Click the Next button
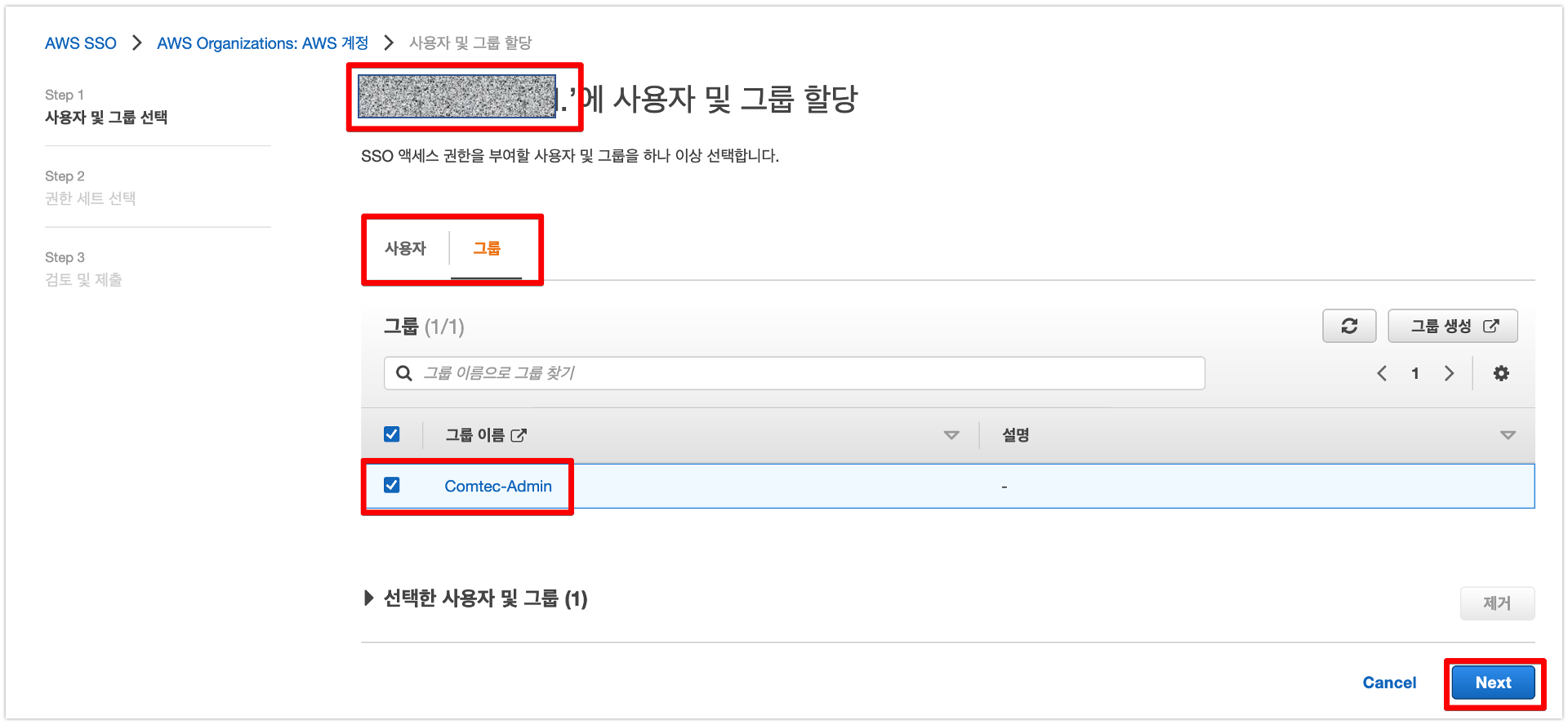 click(1493, 683)
